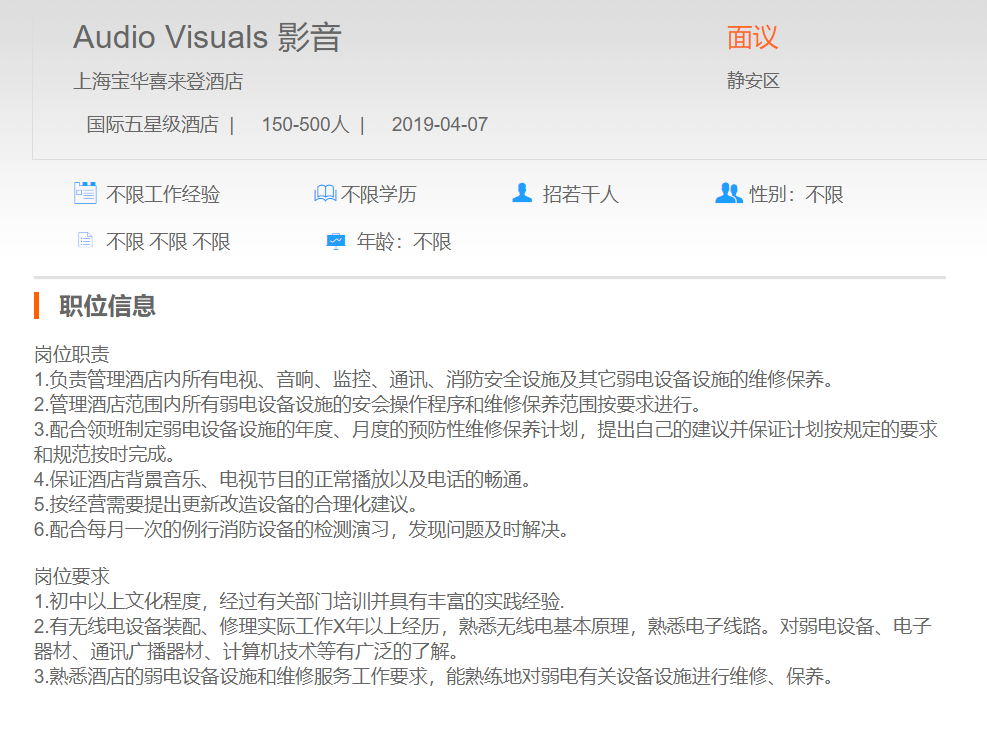Click the 性别：不限 gender requirement text

click(x=796, y=194)
